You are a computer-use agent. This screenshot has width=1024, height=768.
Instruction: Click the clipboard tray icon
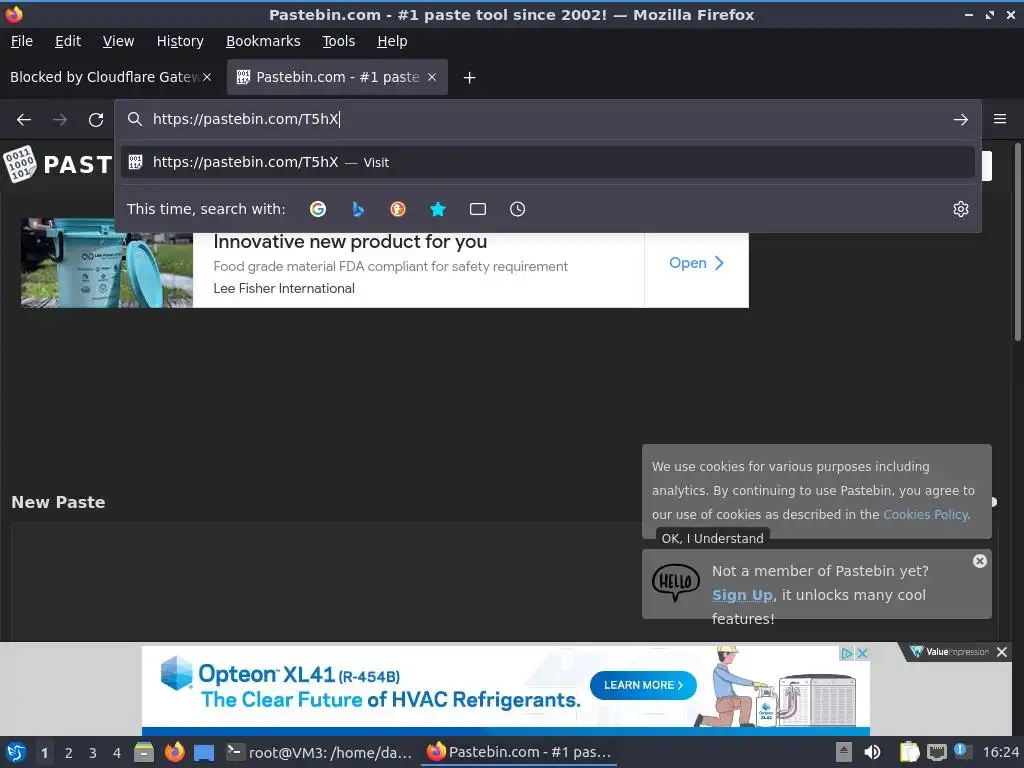(x=909, y=752)
